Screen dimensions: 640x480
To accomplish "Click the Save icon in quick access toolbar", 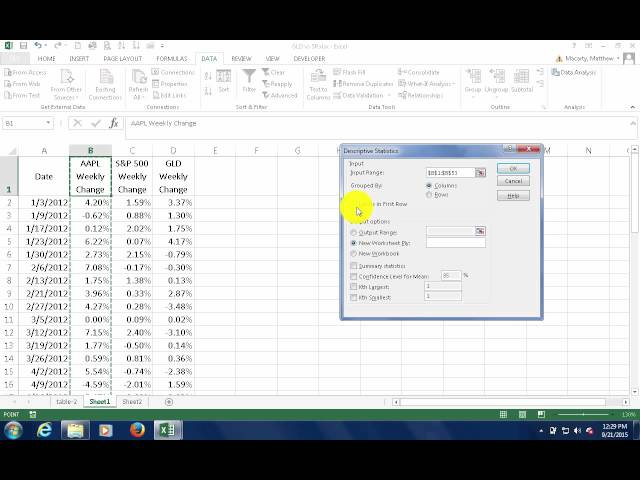I will [x=23, y=46].
